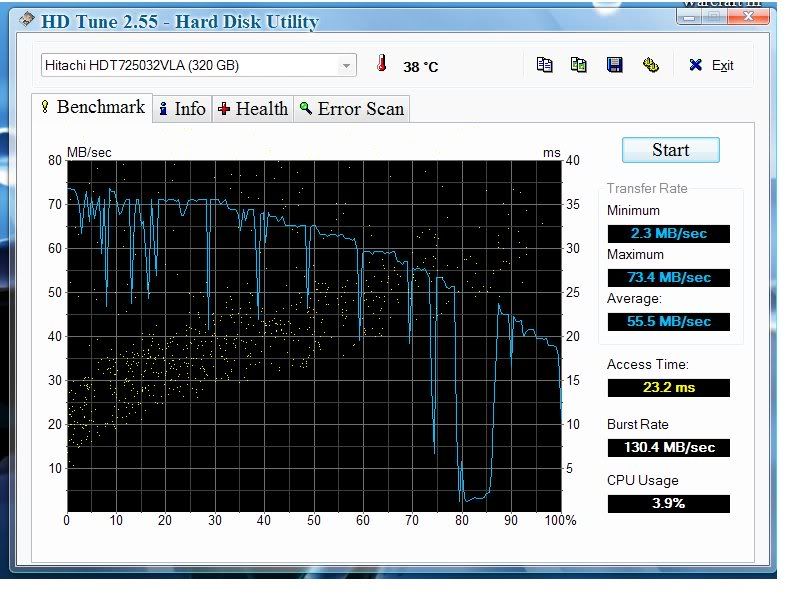Click the Burst Rate label

[638, 424]
